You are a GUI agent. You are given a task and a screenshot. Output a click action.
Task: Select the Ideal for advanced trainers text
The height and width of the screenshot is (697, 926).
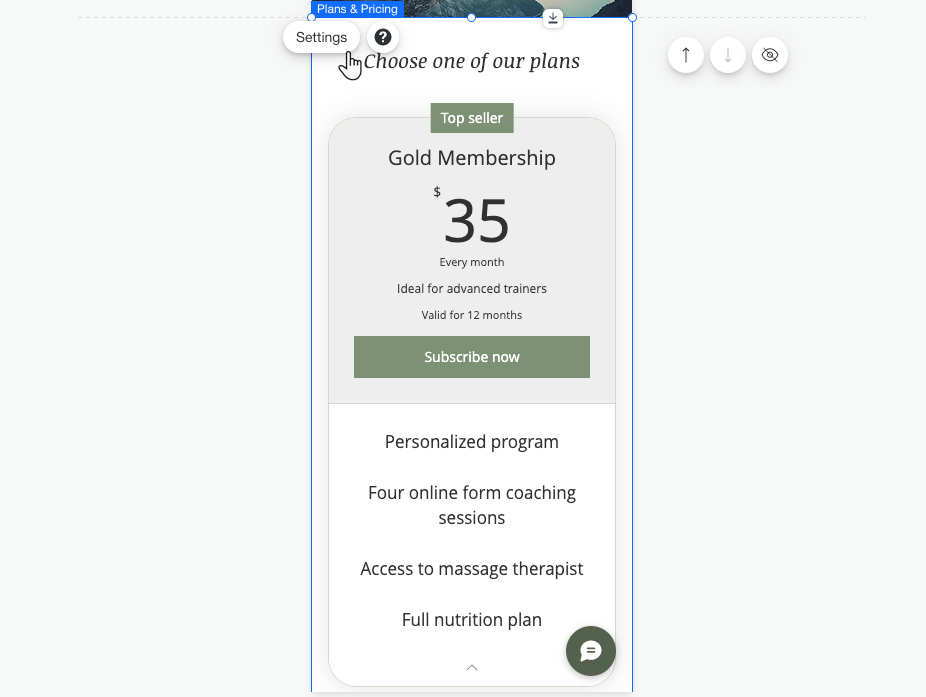471,288
